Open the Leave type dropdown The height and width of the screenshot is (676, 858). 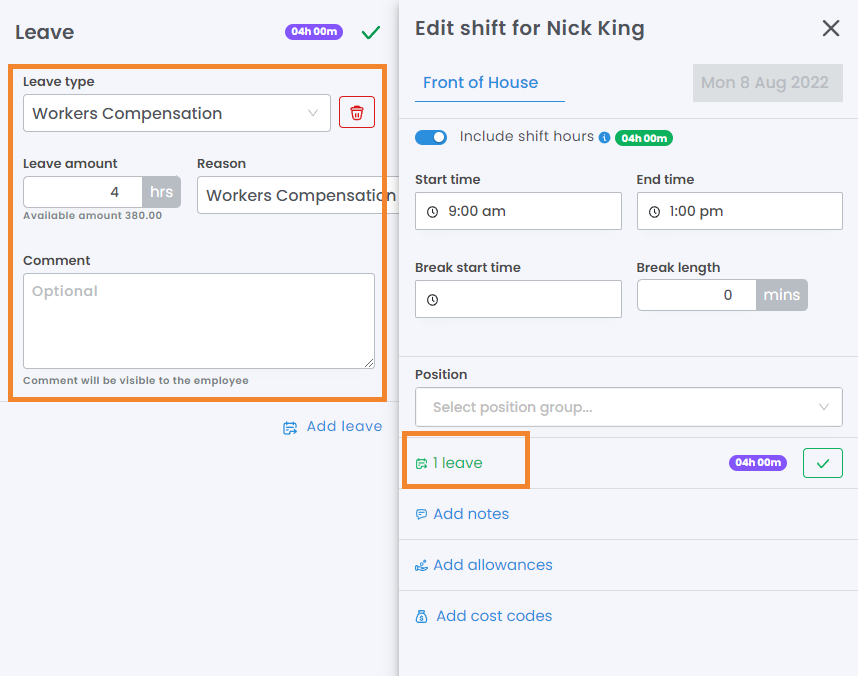(177, 113)
